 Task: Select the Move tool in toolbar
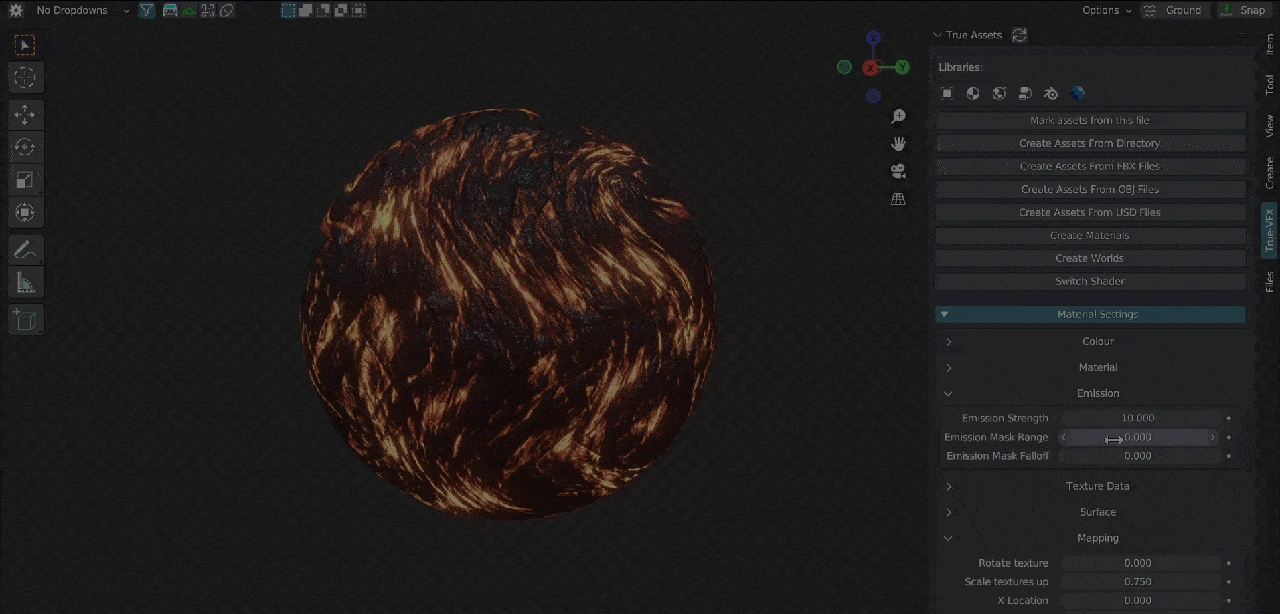25,114
